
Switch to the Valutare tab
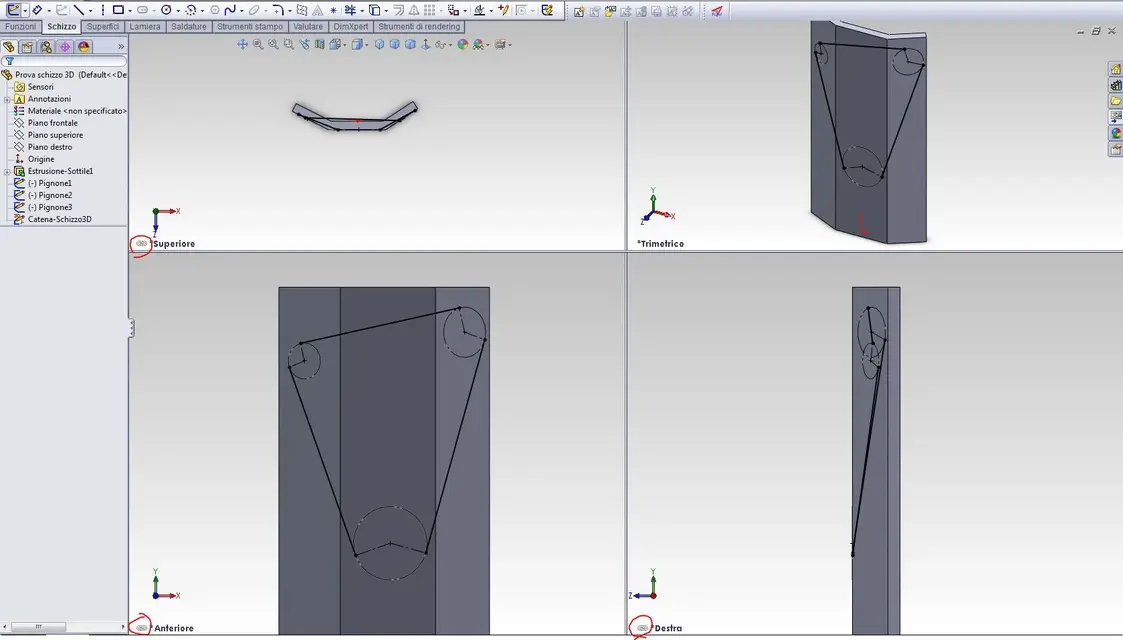(x=308, y=26)
